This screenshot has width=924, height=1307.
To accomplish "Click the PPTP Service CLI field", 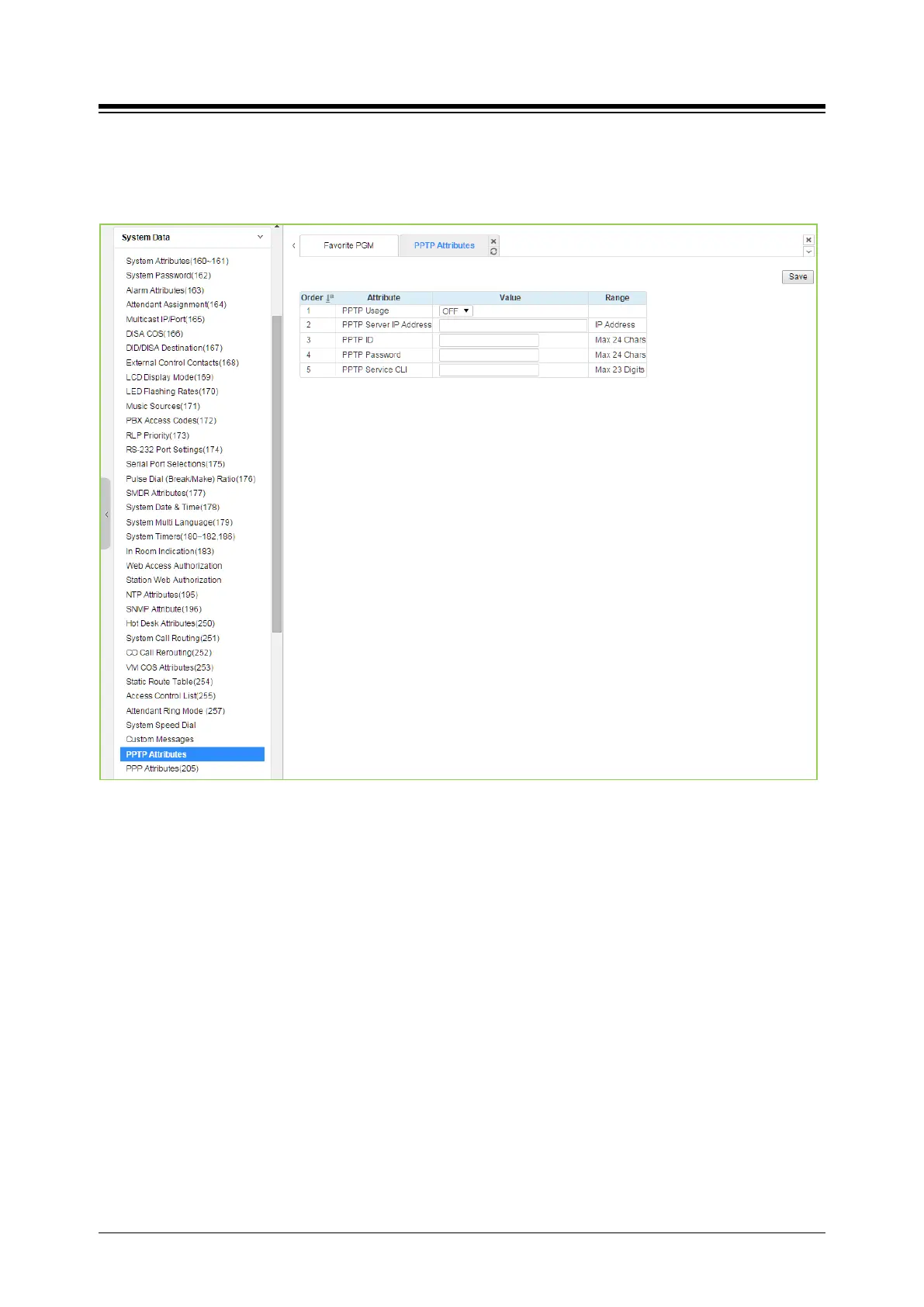I will point(489,370).
